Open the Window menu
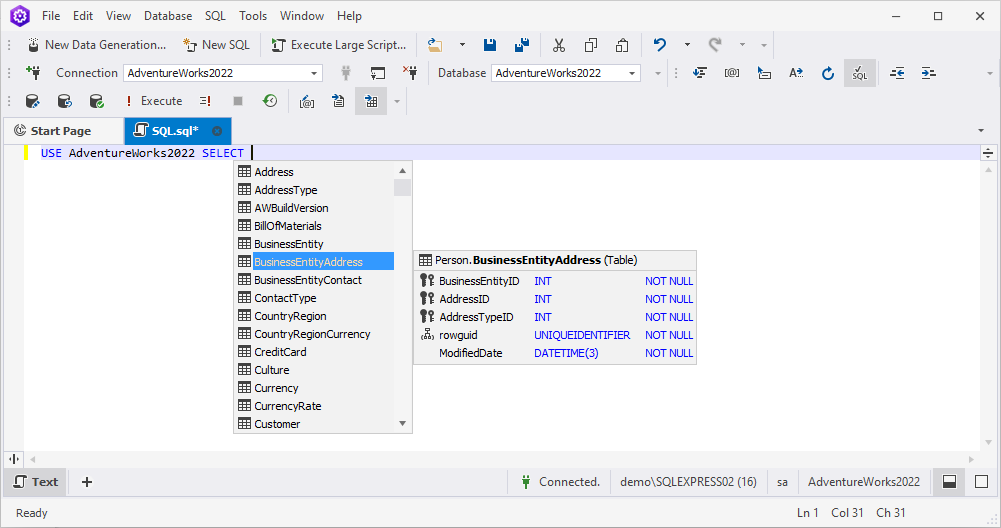Image resolution: width=1001 pixels, height=528 pixels. [x=302, y=16]
